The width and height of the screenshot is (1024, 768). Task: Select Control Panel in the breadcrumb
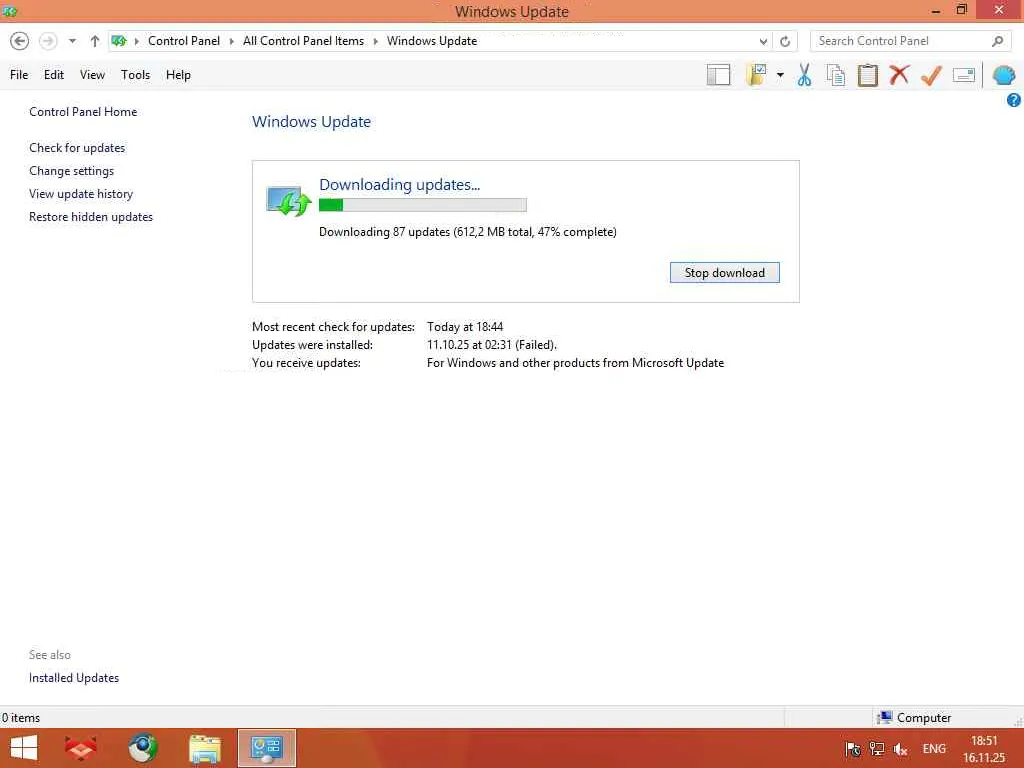[184, 40]
